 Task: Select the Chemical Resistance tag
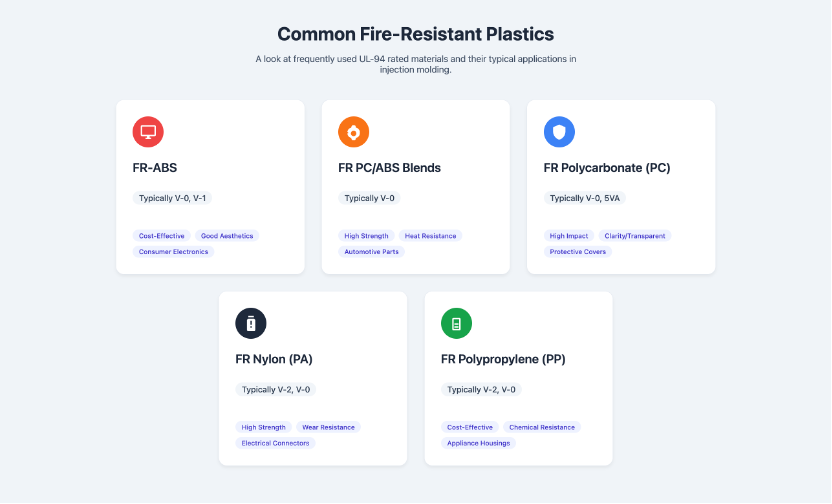point(542,427)
